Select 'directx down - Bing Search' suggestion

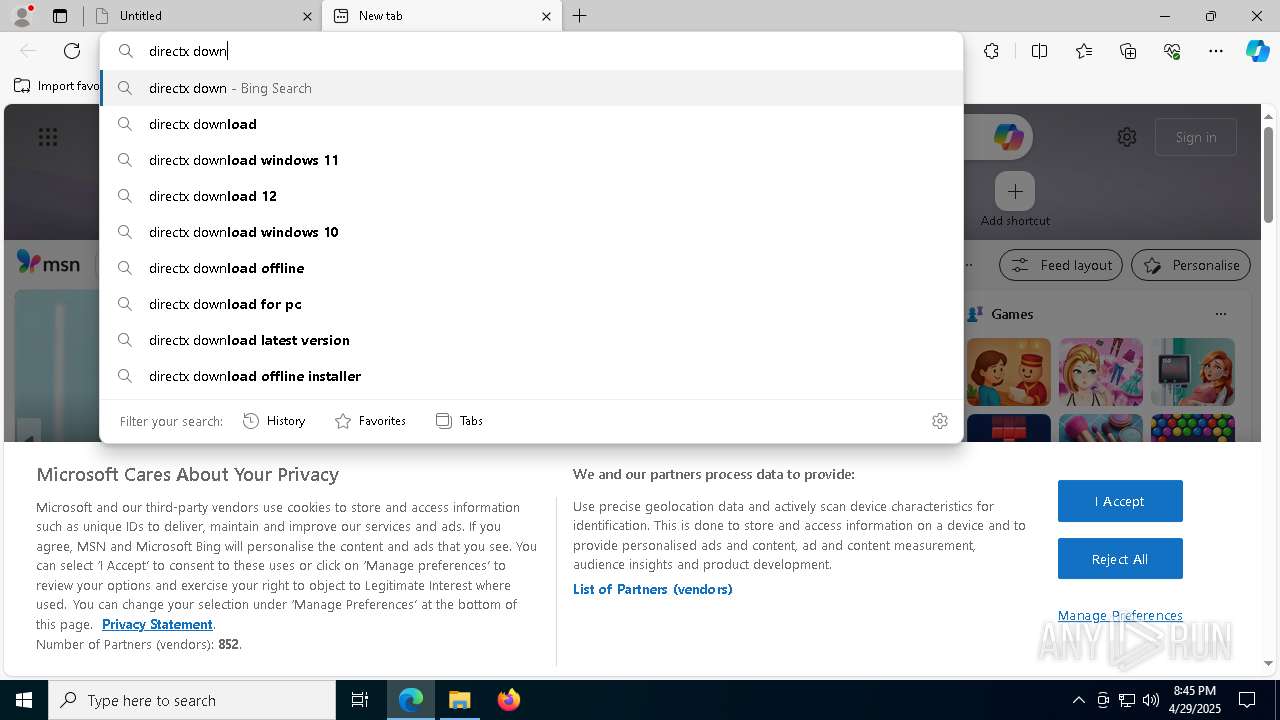(x=531, y=88)
